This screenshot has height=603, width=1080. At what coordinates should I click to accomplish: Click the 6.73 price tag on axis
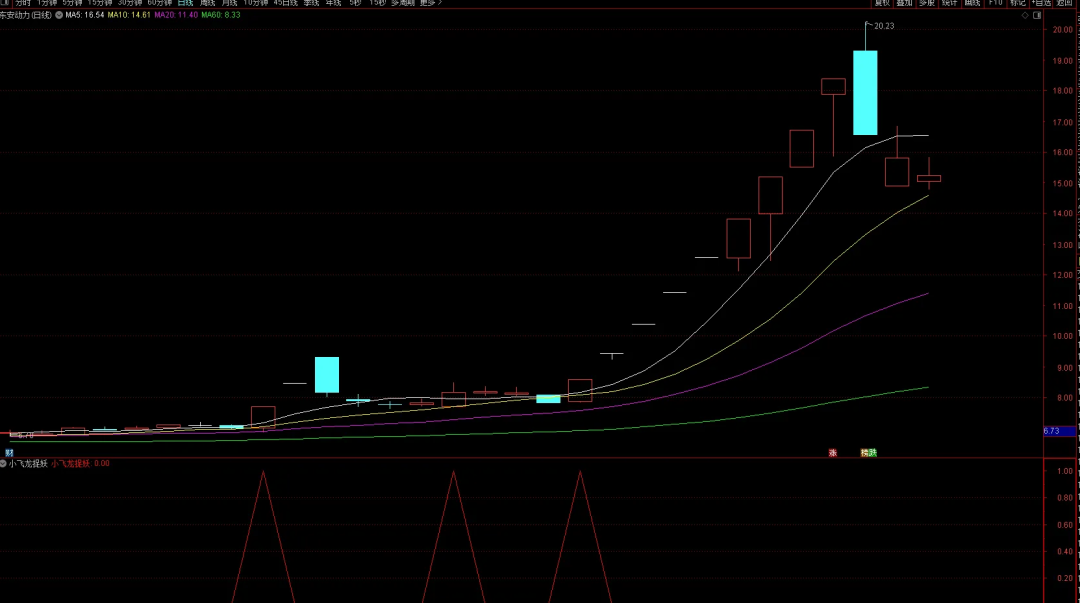(1059, 431)
